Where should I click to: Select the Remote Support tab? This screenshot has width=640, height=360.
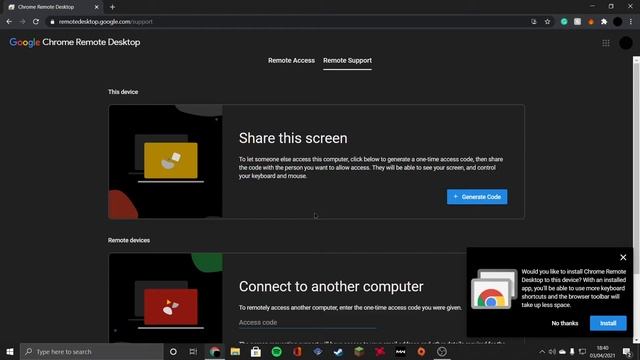tap(347, 60)
